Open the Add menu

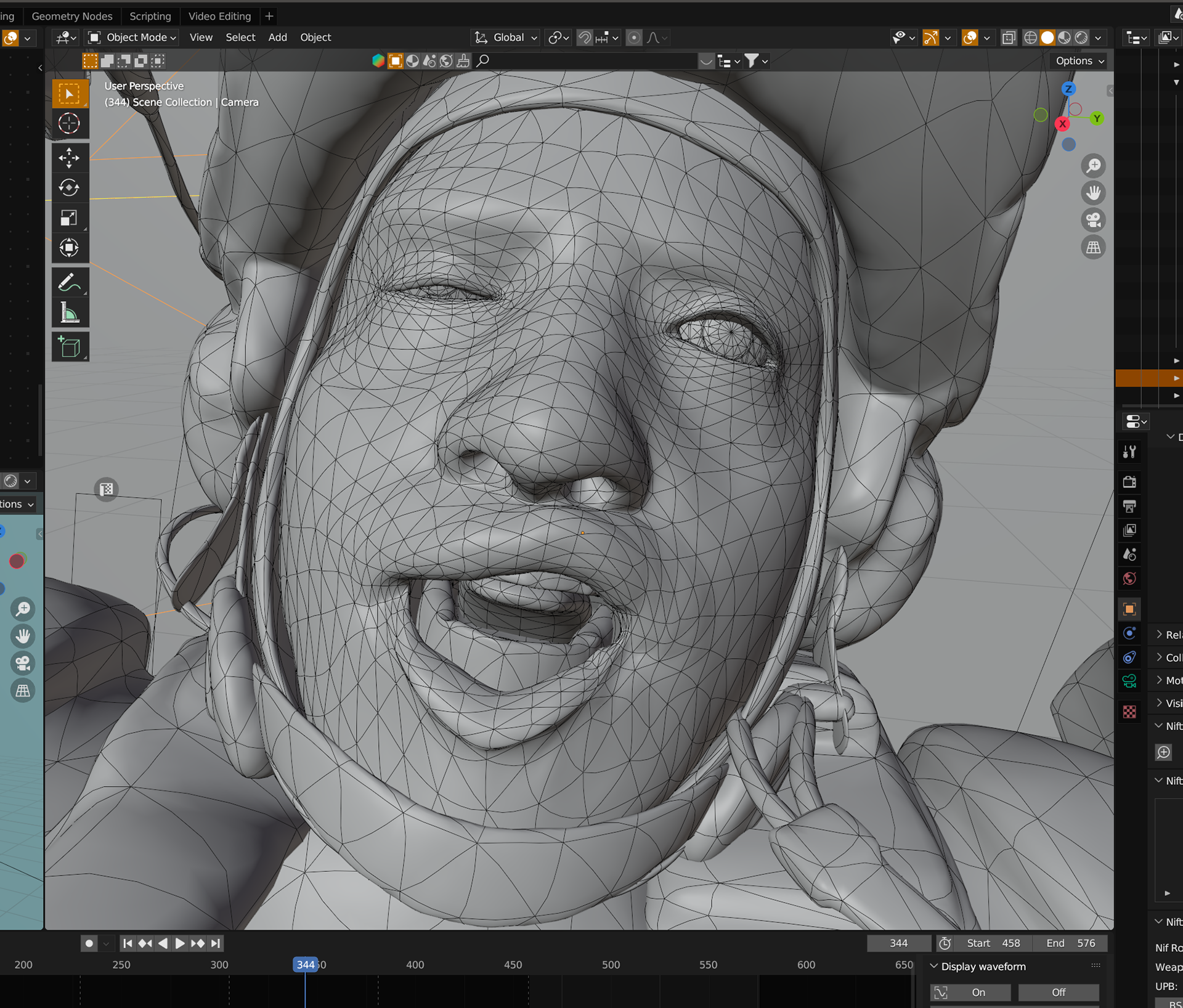pyautogui.click(x=277, y=38)
